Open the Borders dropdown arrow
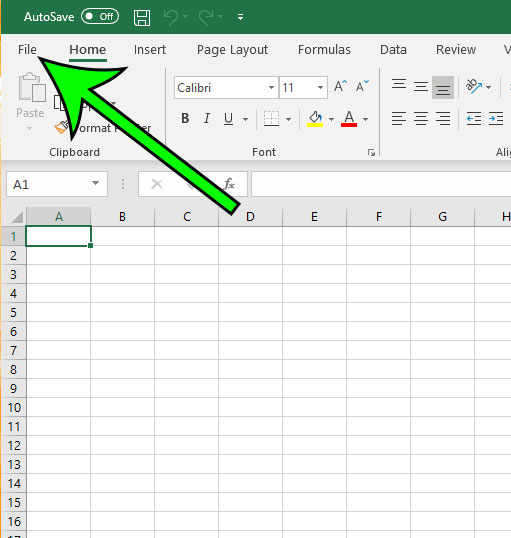This screenshot has height=538, width=511. point(288,119)
